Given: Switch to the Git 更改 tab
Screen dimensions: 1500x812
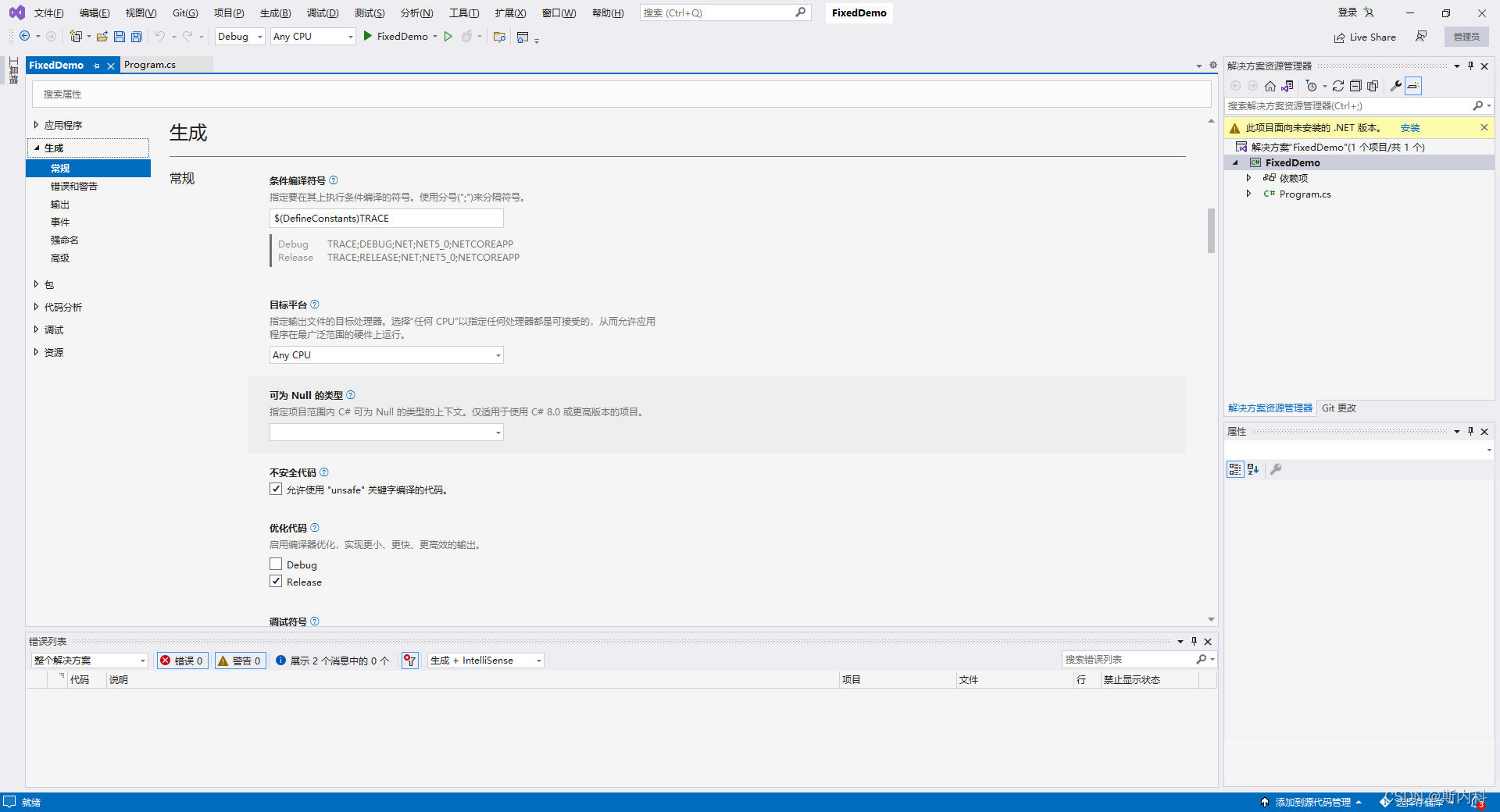Looking at the screenshot, I should pos(1339,408).
